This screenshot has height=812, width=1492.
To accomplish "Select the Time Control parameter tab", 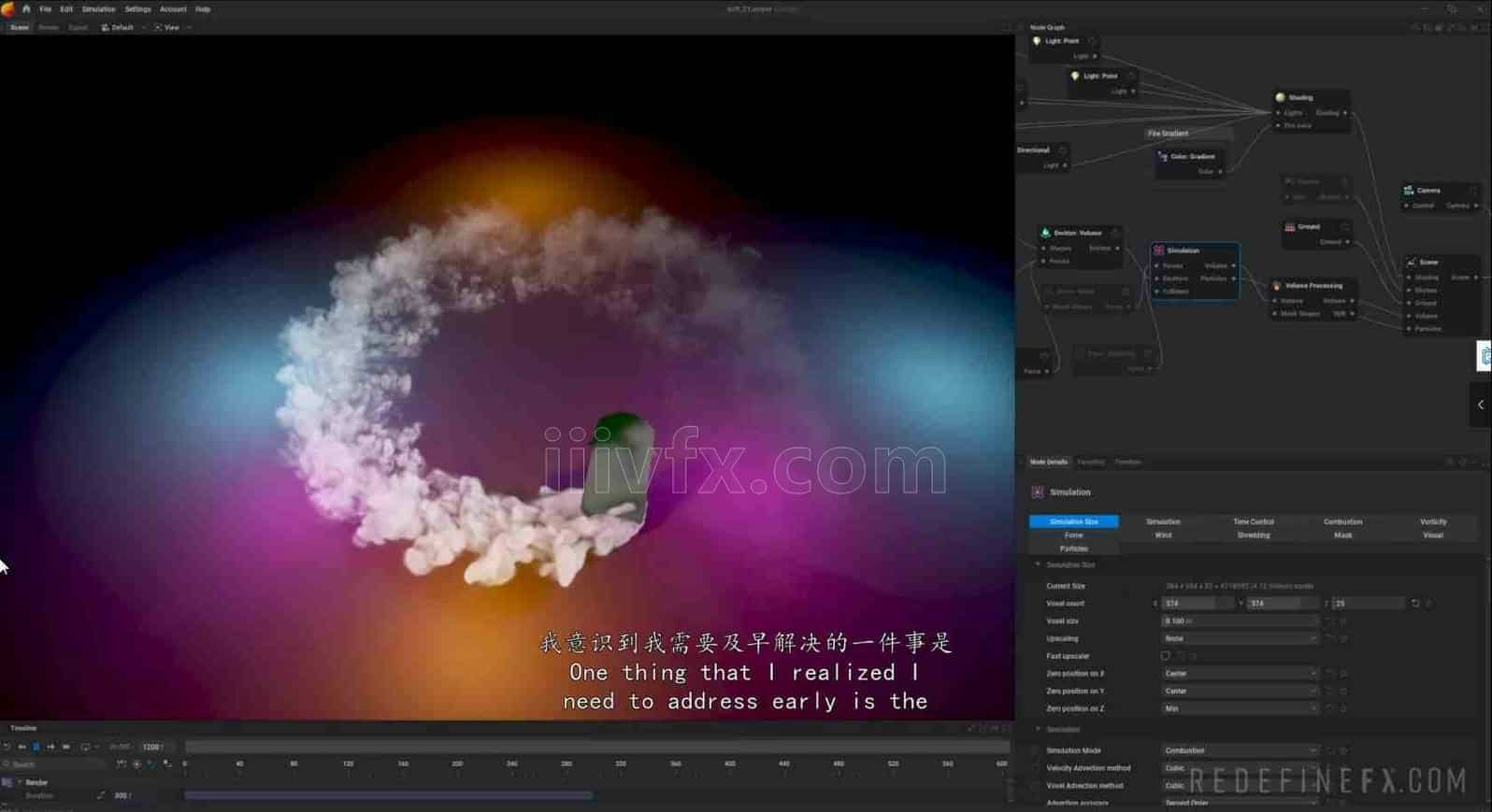I will [x=1254, y=521].
